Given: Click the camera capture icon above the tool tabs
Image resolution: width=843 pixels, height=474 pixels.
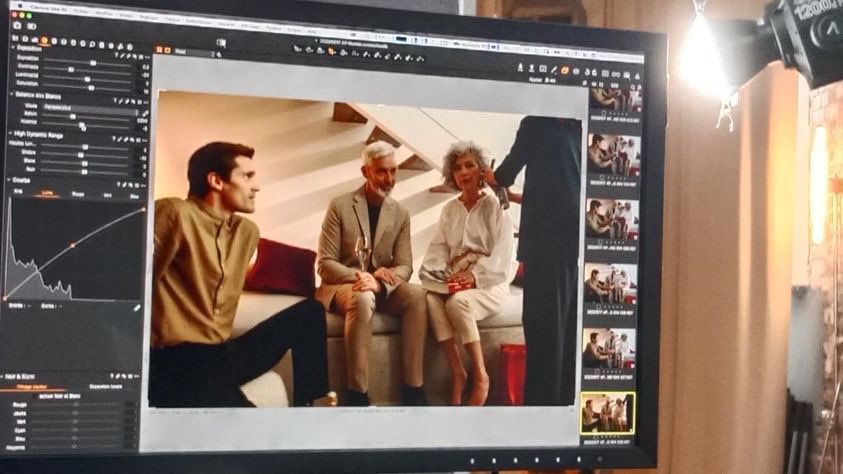Looking at the screenshot, I should pos(17,25).
